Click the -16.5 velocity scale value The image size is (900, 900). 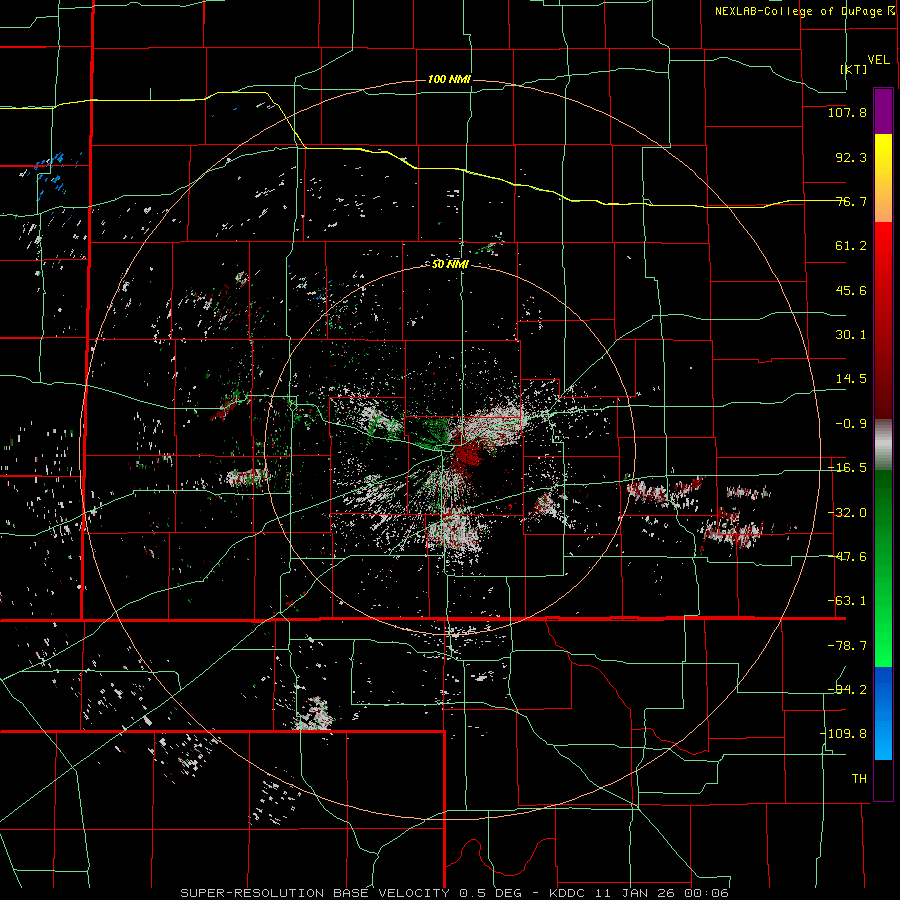pos(847,468)
